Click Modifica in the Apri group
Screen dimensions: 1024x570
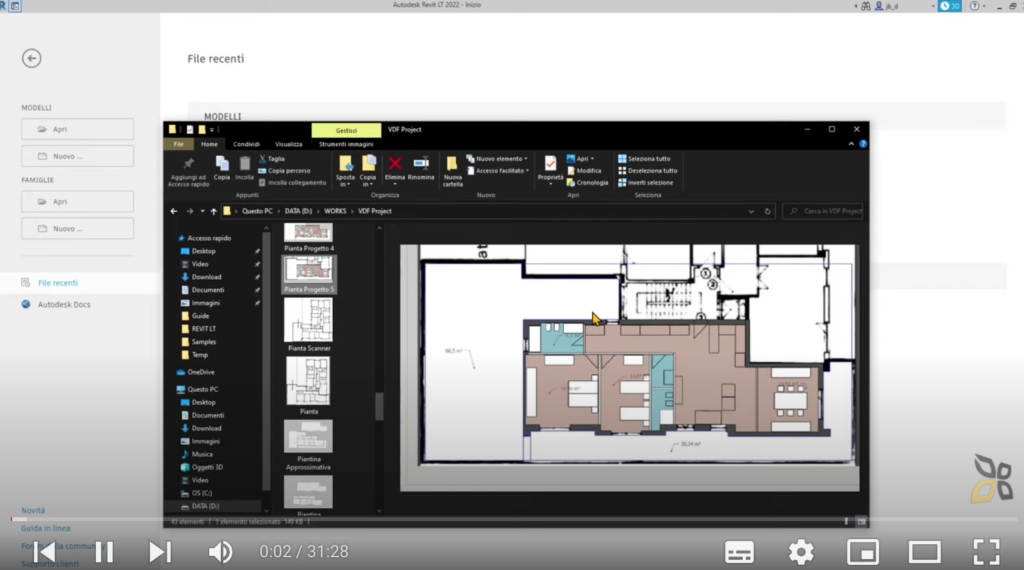pyautogui.click(x=584, y=170)
